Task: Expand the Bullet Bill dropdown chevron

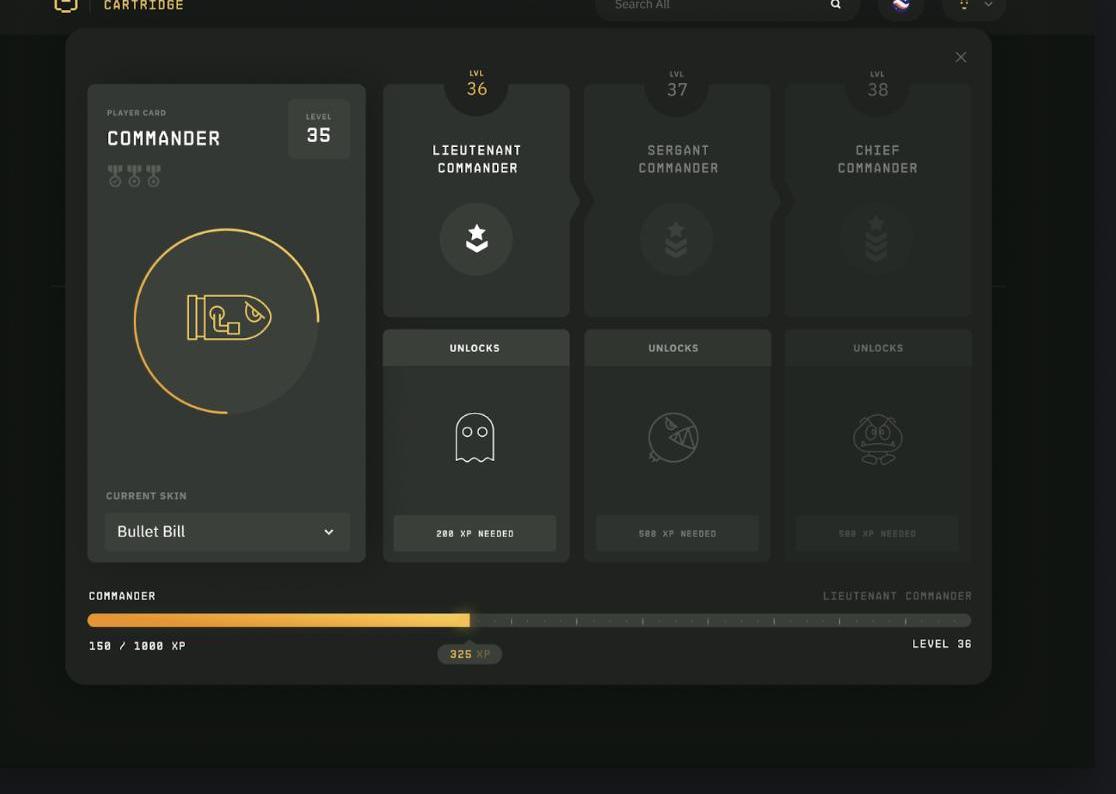Action: coord(328,532)
